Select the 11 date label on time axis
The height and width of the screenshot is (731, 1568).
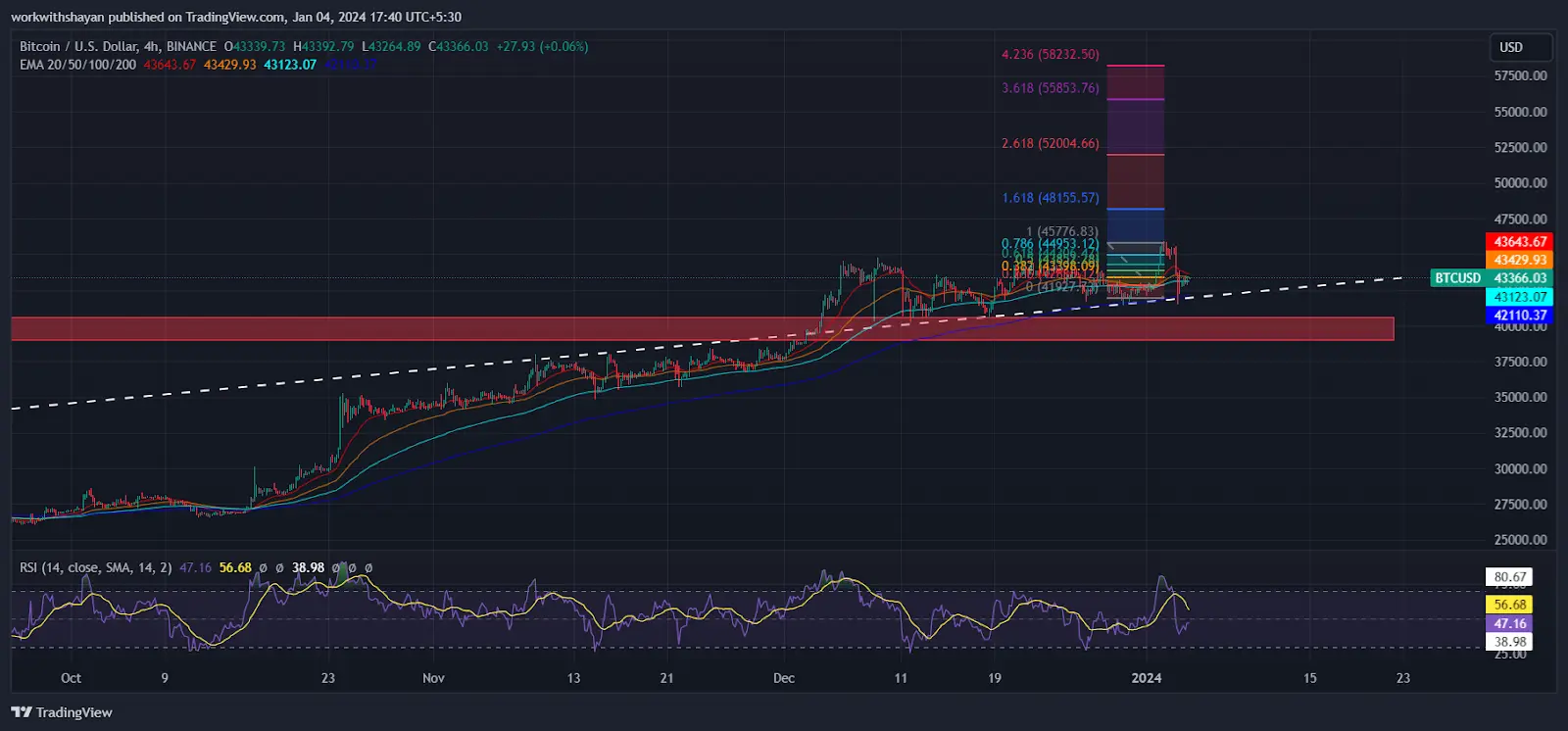coord(901,678)
